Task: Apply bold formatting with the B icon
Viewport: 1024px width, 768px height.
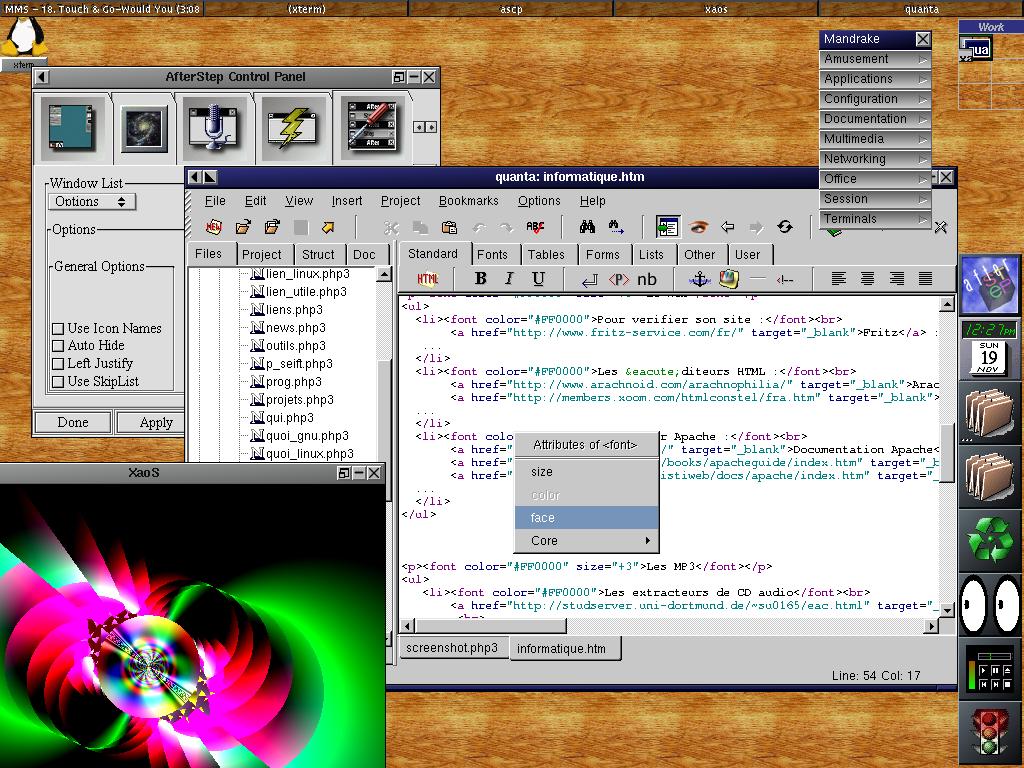Action: [x=480, y=279]
